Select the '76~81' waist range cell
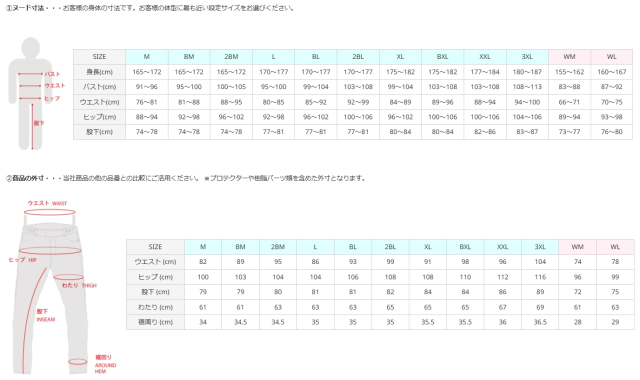 (147, 102)
